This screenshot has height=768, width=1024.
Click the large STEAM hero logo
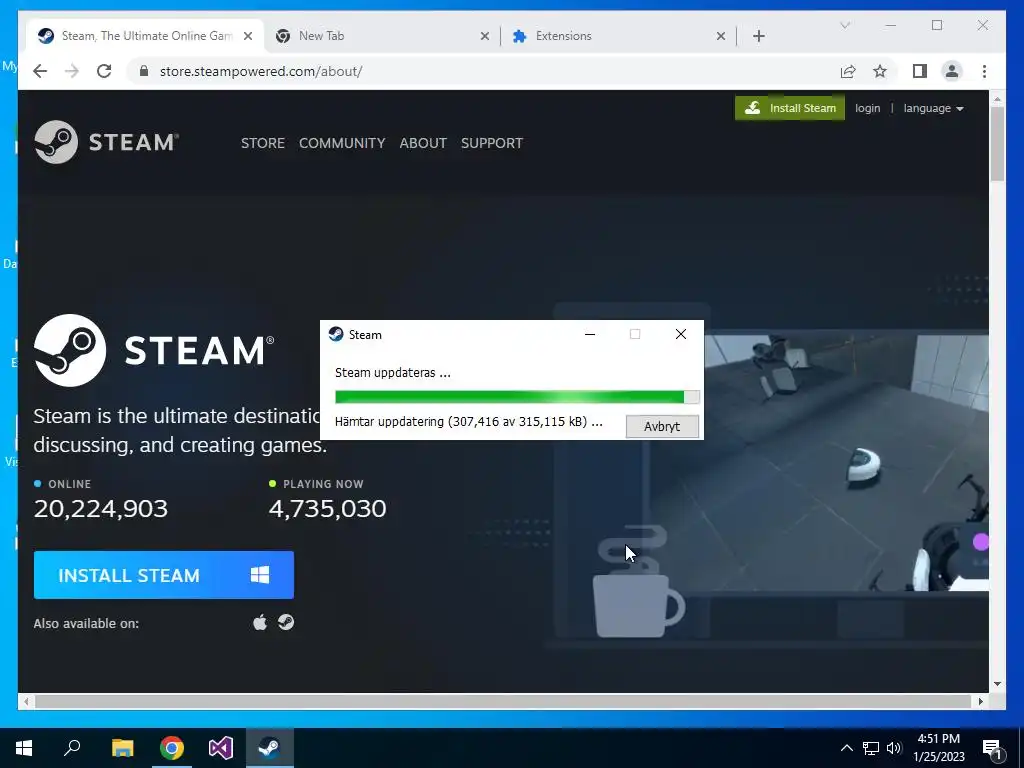pyautogui.click(x=154, y=350)
